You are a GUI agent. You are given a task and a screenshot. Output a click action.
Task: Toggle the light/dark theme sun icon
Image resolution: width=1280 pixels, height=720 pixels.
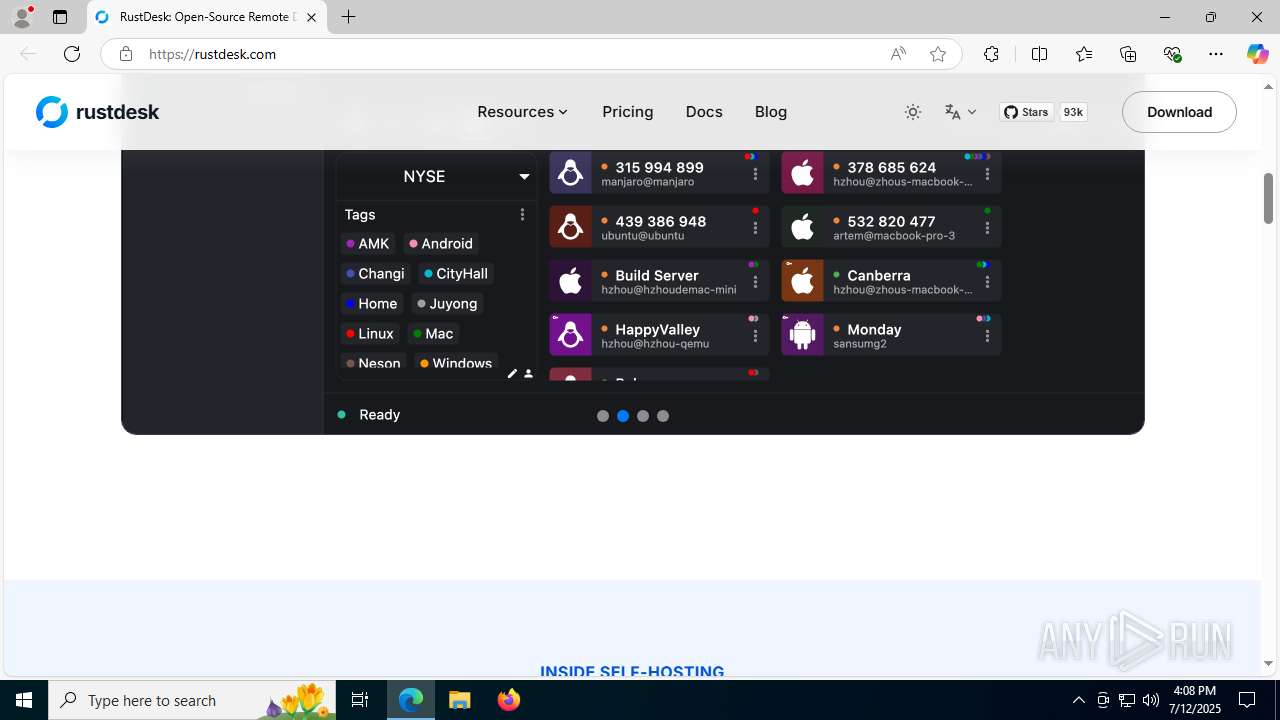click(x=913, y=112)
